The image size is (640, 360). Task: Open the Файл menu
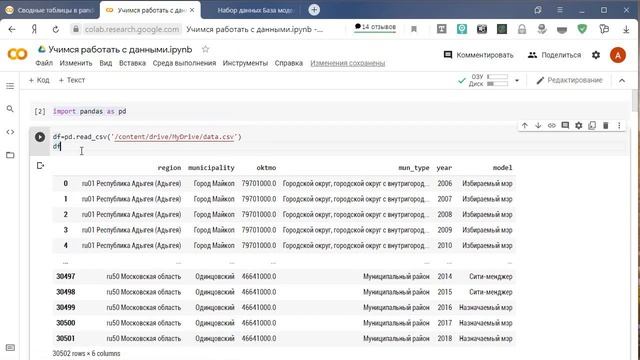click(x=44, y=63)
